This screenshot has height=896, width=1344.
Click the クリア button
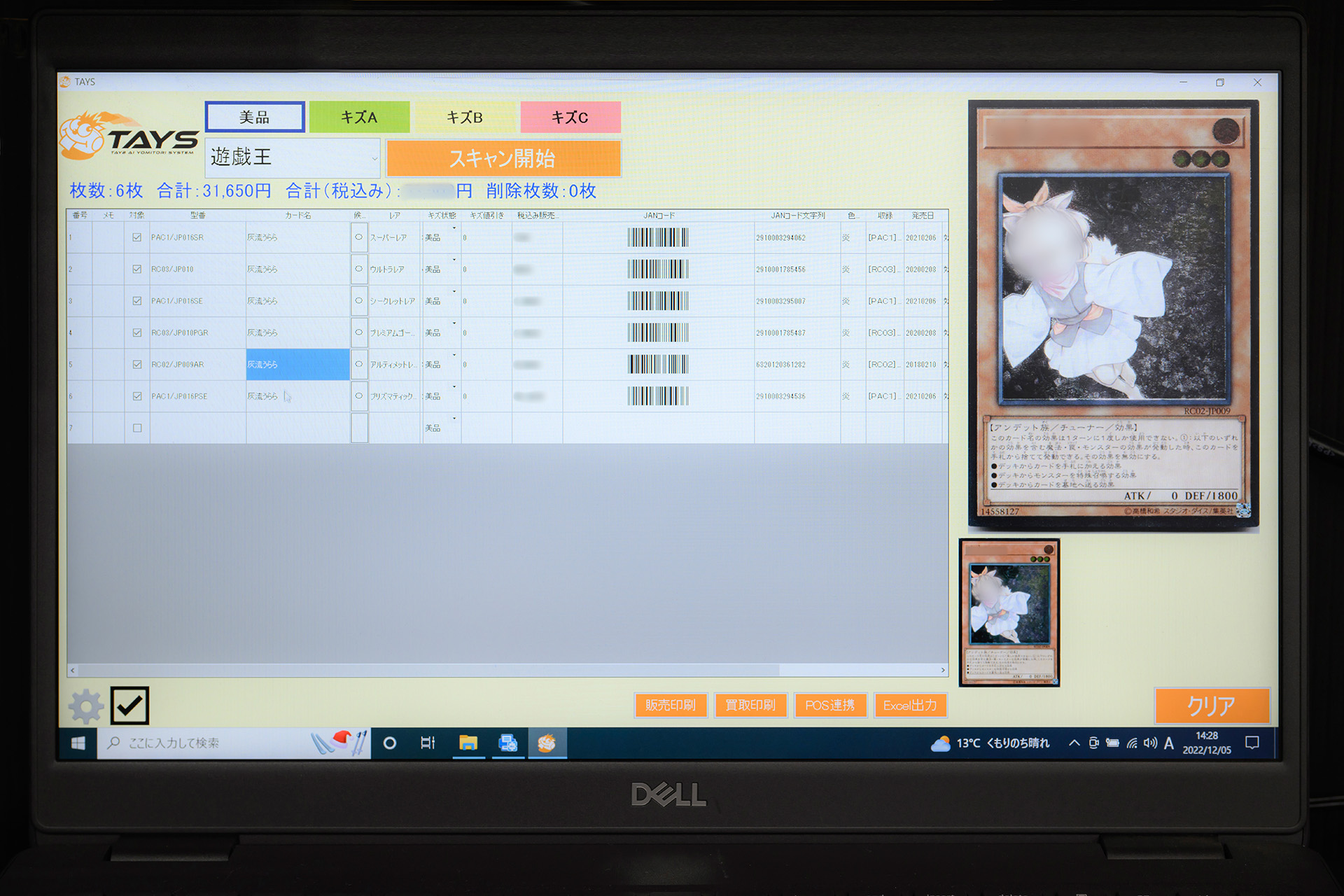point(1212,706)
